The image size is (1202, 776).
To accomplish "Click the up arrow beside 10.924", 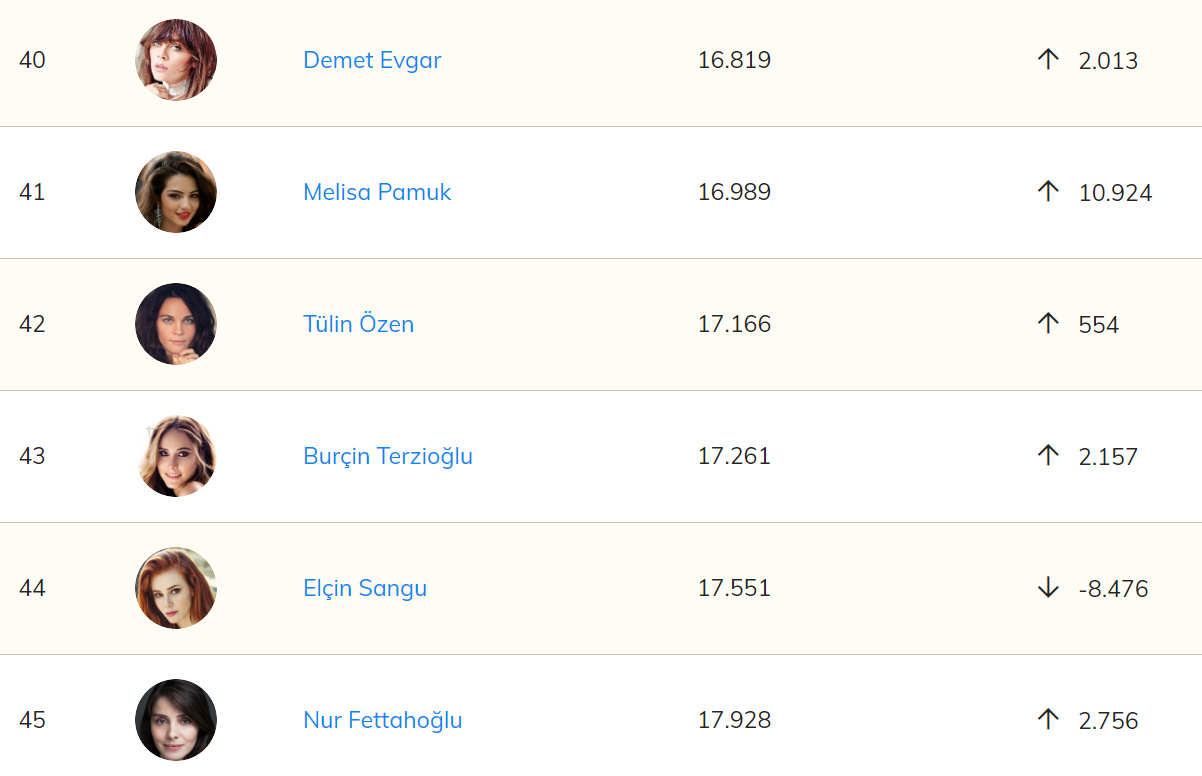I will (1047, 192).
